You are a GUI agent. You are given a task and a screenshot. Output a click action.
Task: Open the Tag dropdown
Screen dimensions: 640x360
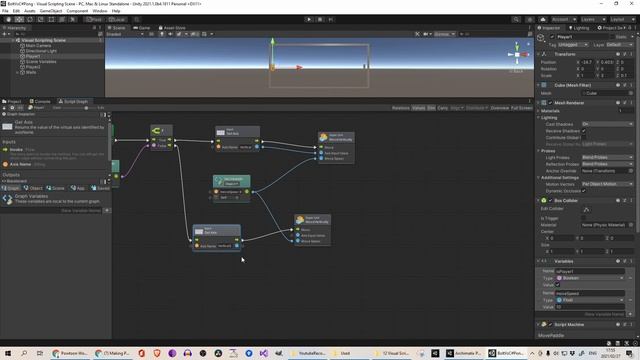[573, 44]
